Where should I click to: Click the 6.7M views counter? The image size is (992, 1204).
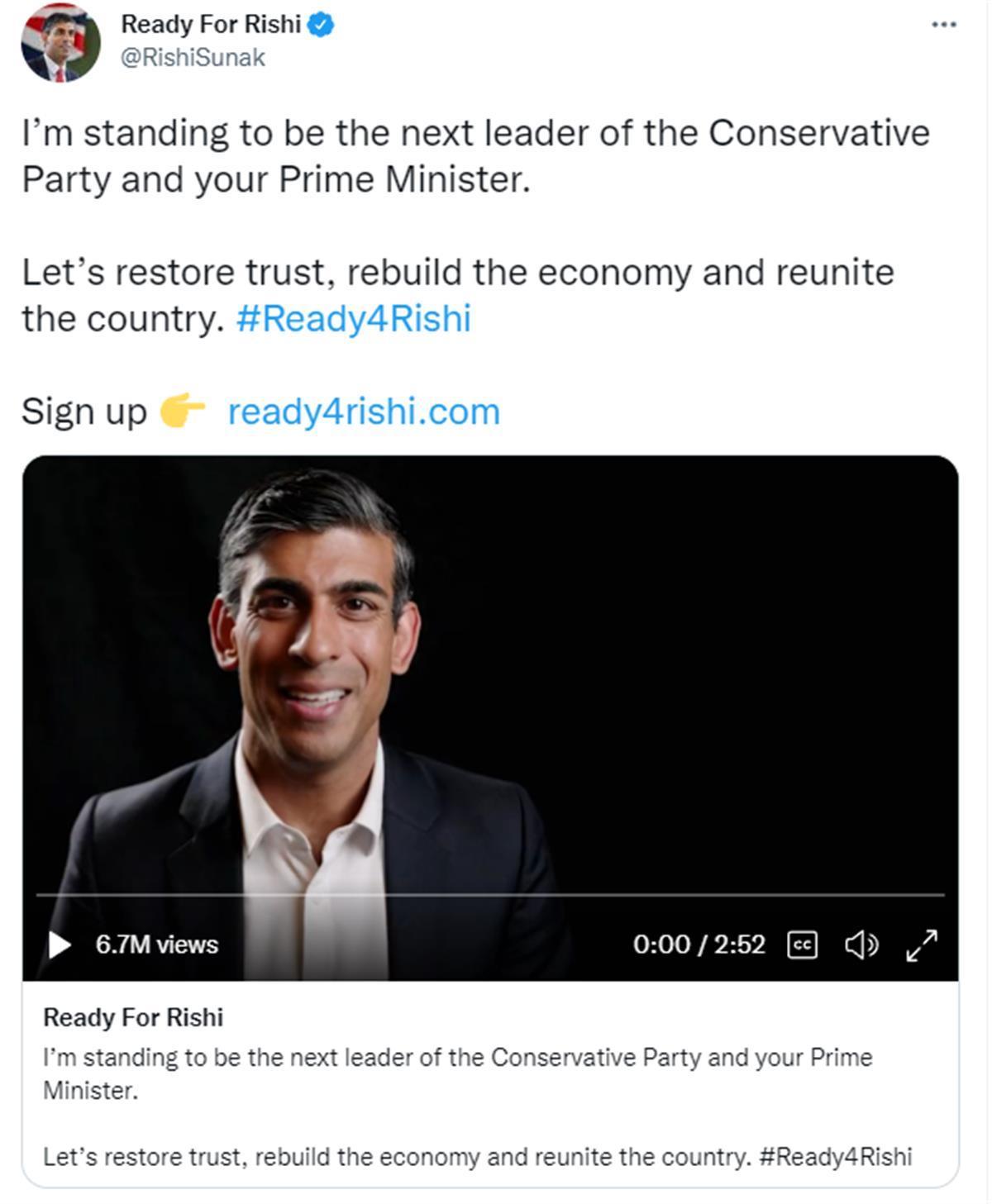[x=157, y=945]
